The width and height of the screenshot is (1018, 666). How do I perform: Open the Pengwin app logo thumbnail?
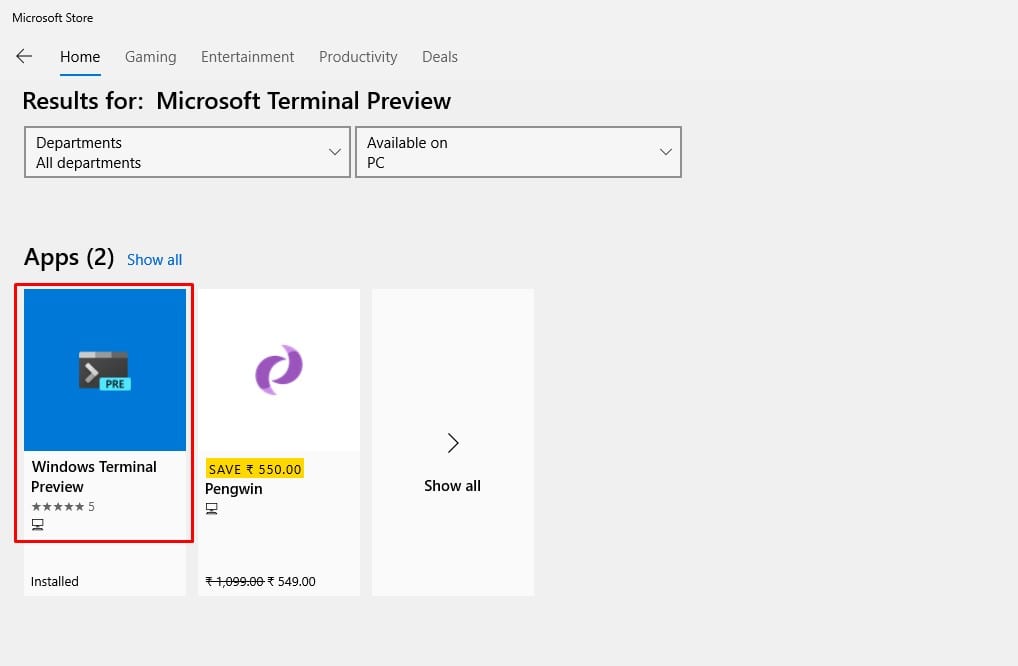coord(279,370)
